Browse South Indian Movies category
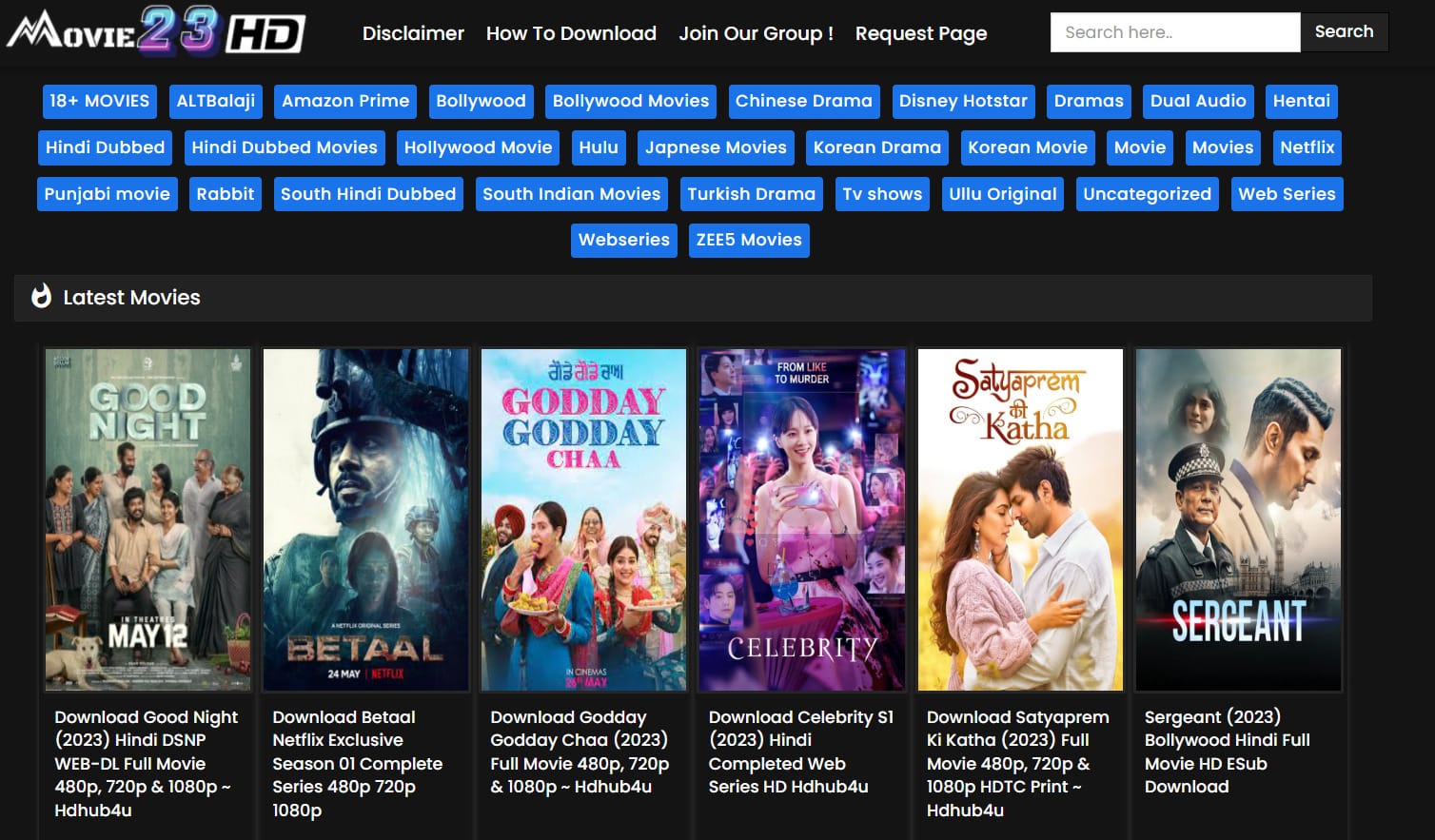The height and width of the screenshot is (840, 1435). coord(572,194)
